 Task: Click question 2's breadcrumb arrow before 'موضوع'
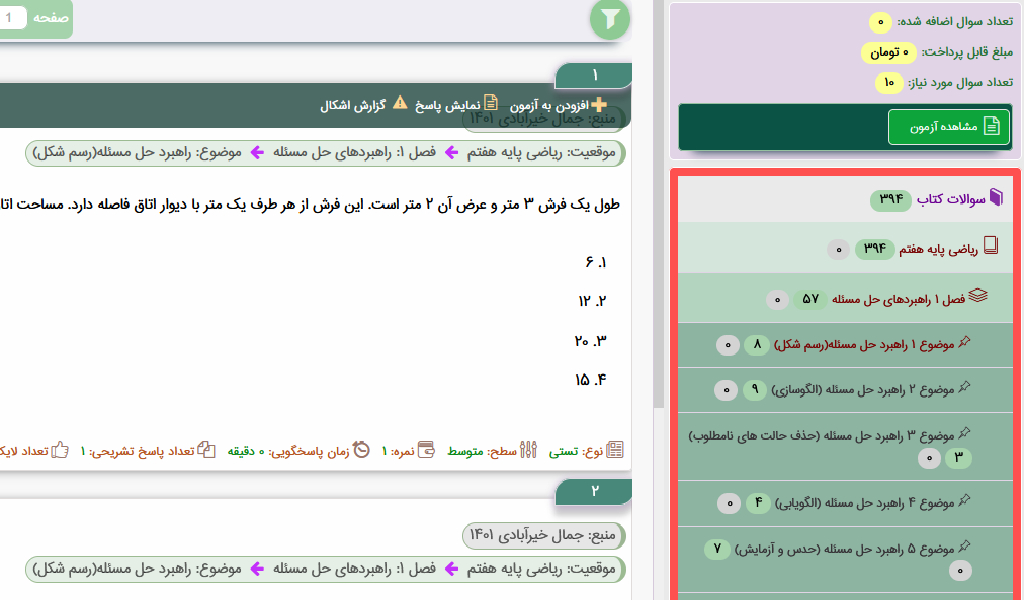[x=257, y=569]
